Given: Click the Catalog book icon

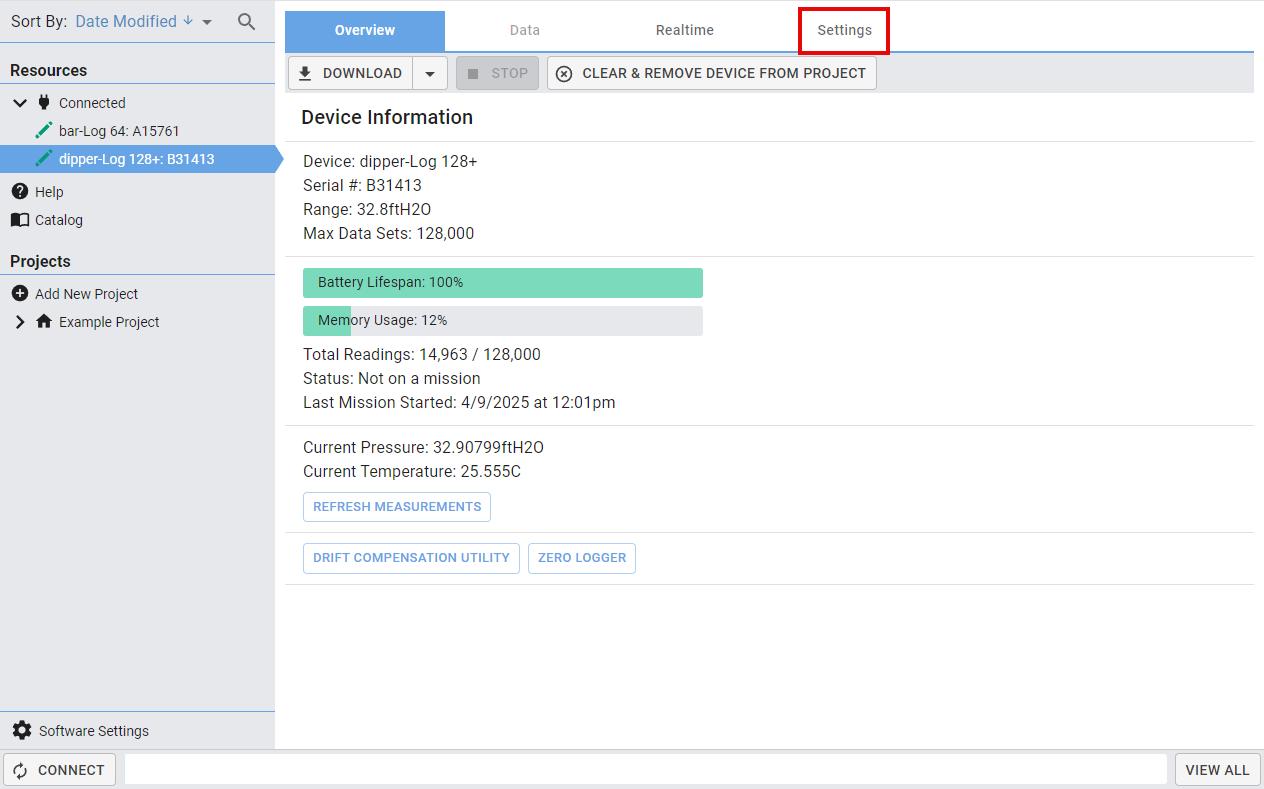Looking at the screenshot, I should [20, 219].
